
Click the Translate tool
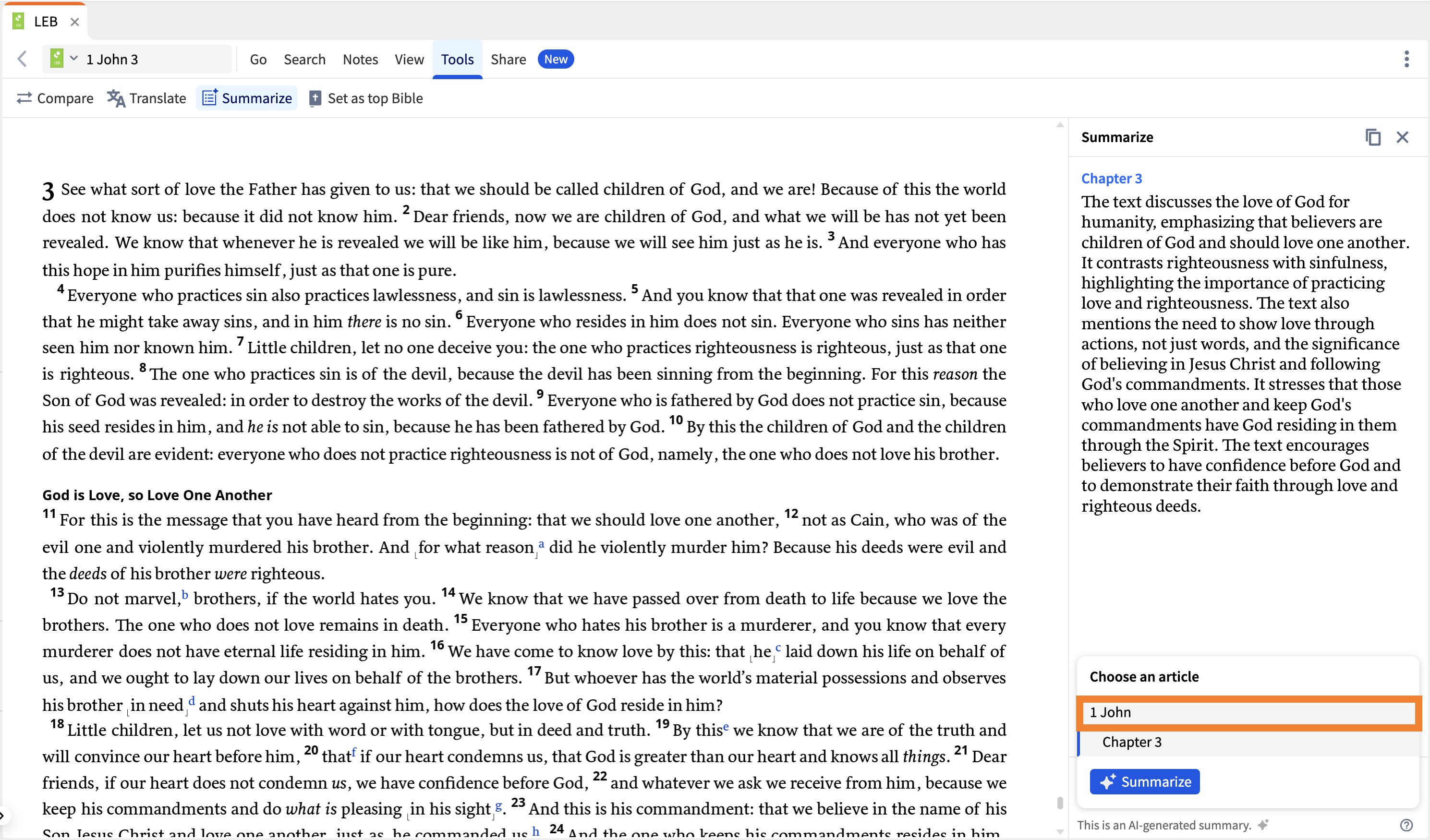[x=147, y=98]
